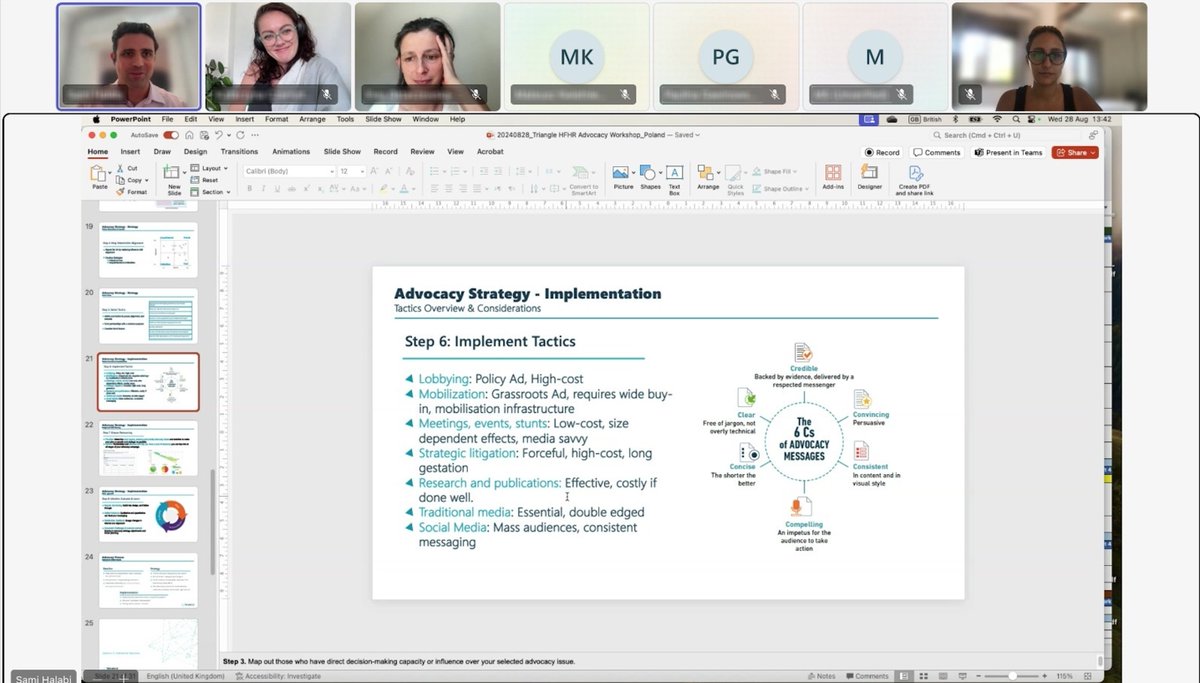Activate the Format painter brush
1200x683 pixels.
(x=121, y=192)
